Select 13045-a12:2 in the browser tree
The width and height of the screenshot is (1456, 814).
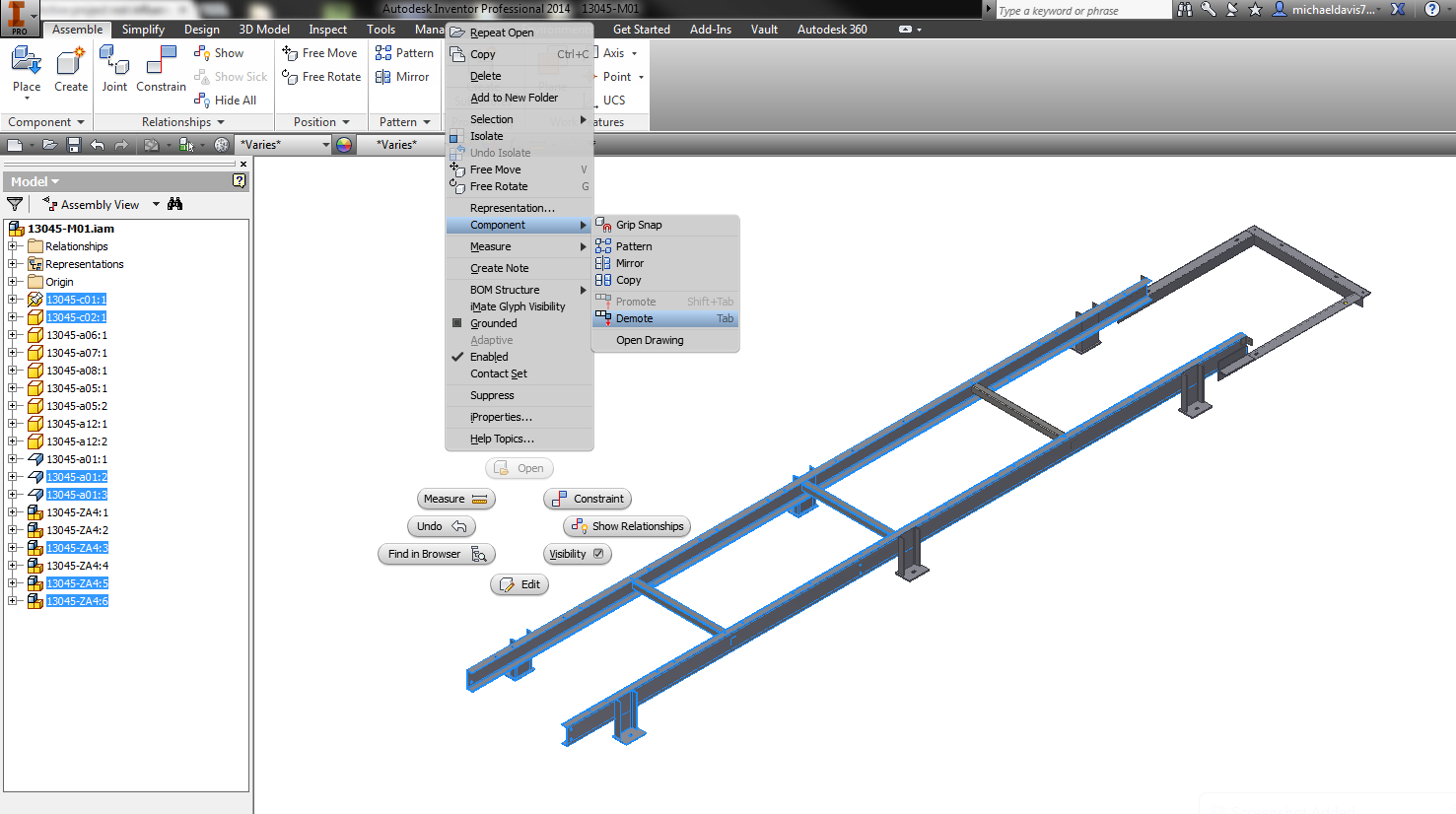77,441
